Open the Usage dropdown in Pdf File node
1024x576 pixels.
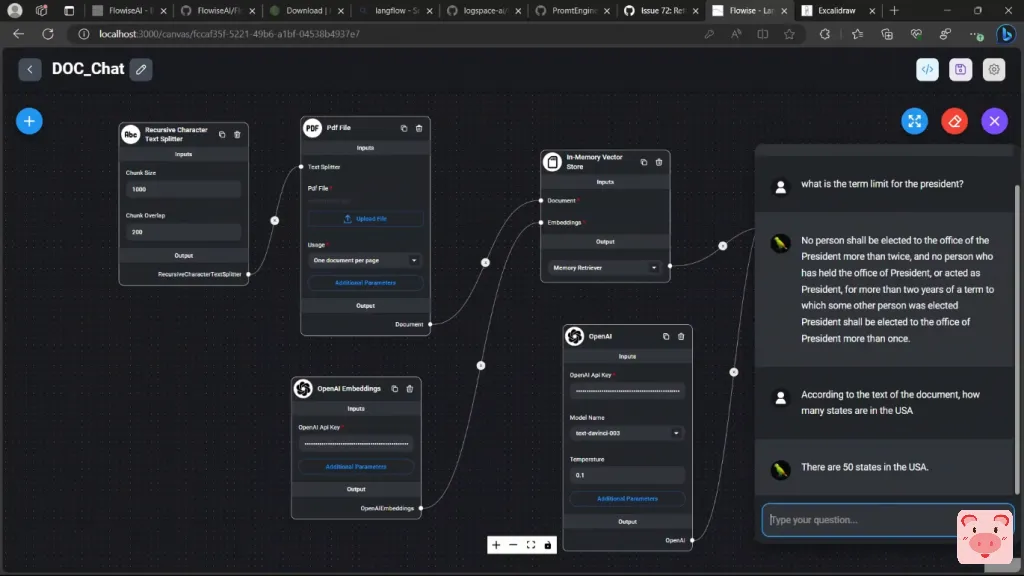click(x=365, y=260)
